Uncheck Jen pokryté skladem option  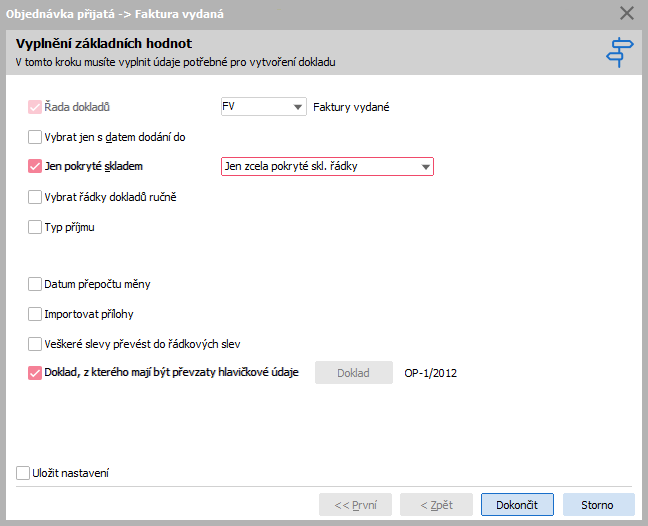click(x=36, y=167)
